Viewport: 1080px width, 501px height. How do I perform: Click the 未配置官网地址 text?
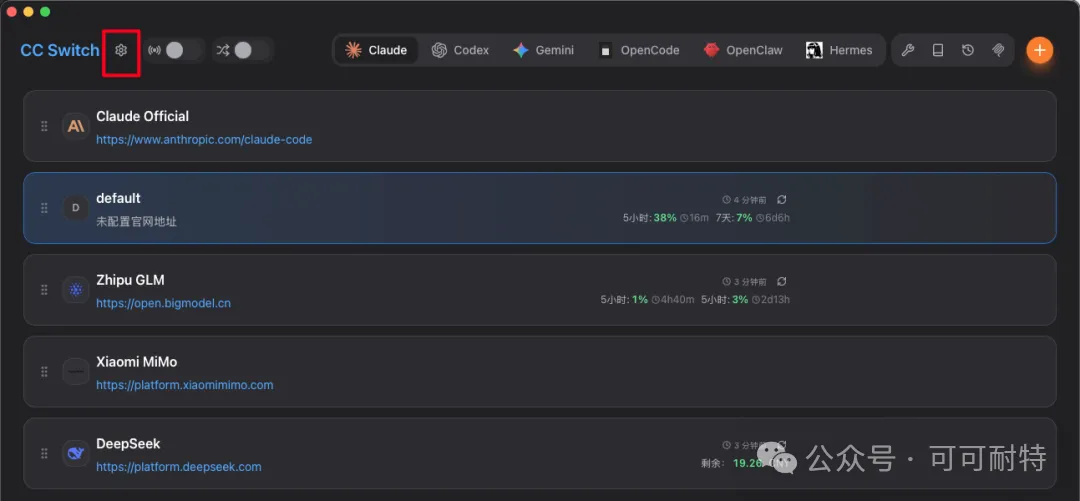point(136,222)
